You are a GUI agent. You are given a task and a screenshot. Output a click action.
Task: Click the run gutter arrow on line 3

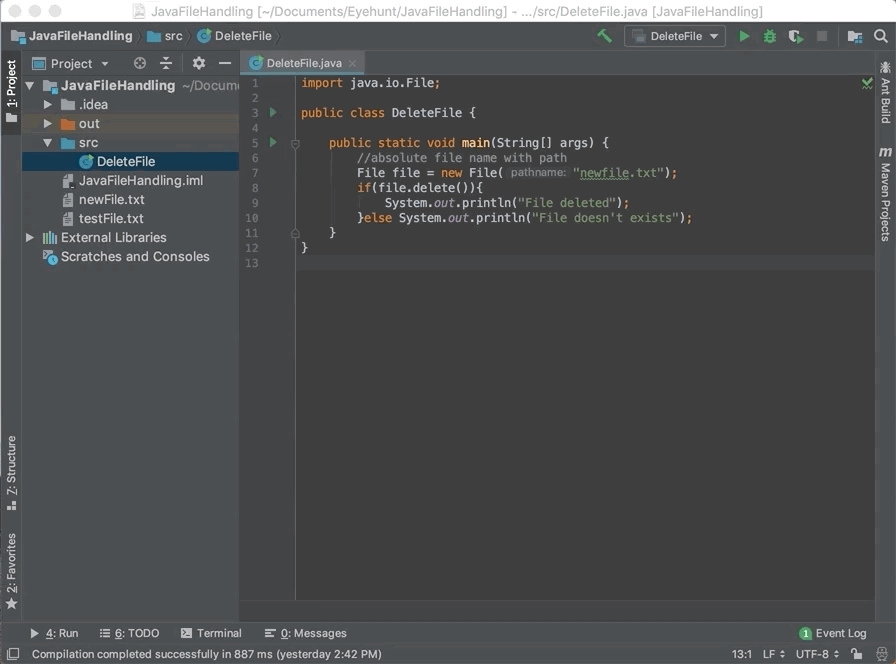(273, 113)
